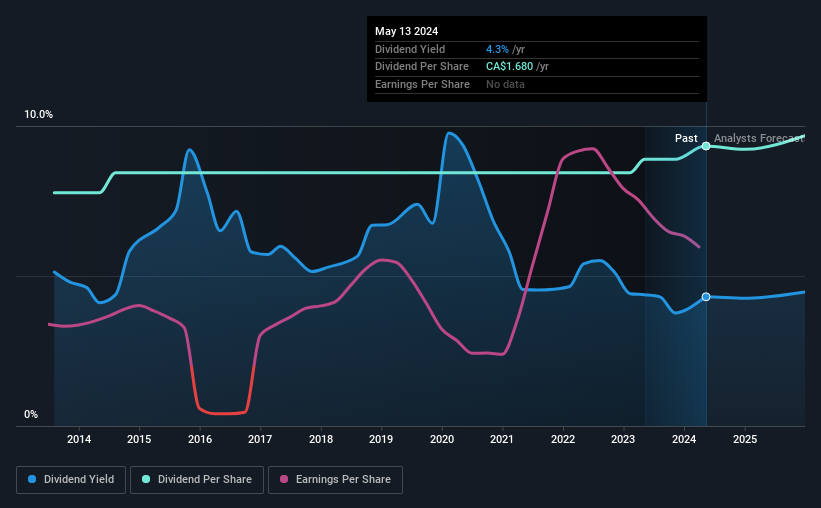
Task: Click the May 13 2024 tooltip date
Action: point(406,31)
